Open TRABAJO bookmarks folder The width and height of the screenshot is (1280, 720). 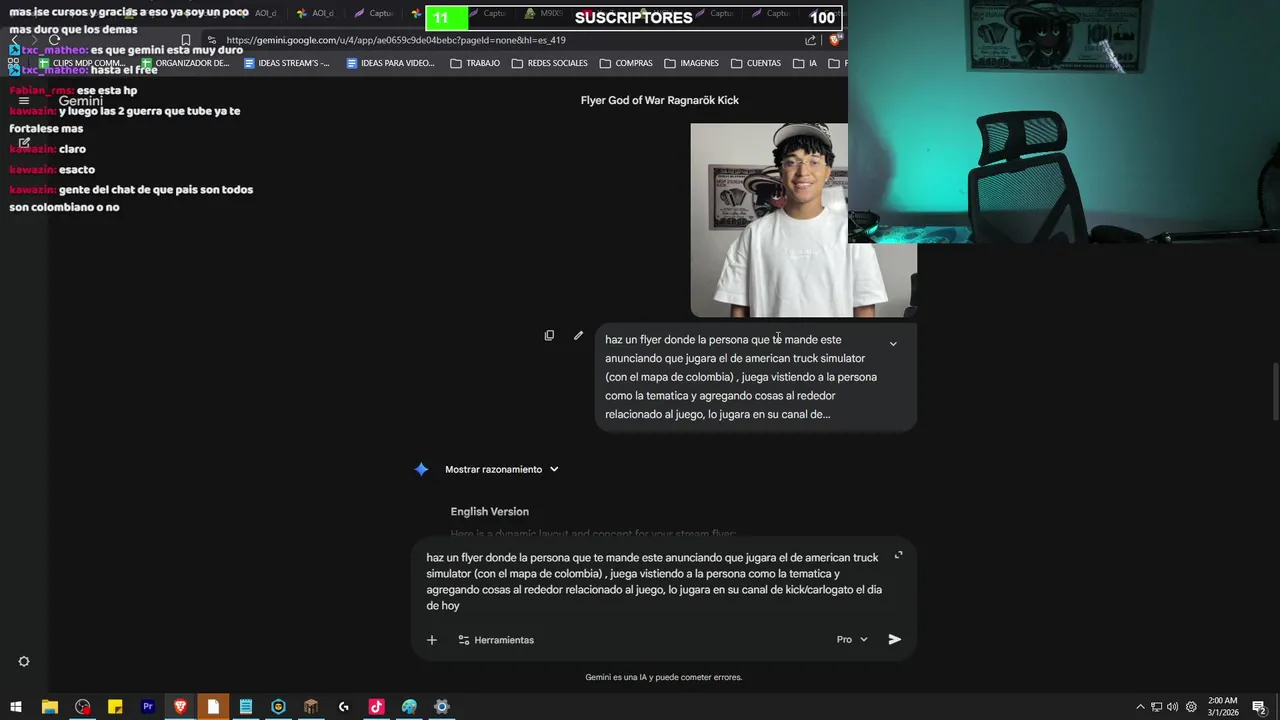(475, 63)
